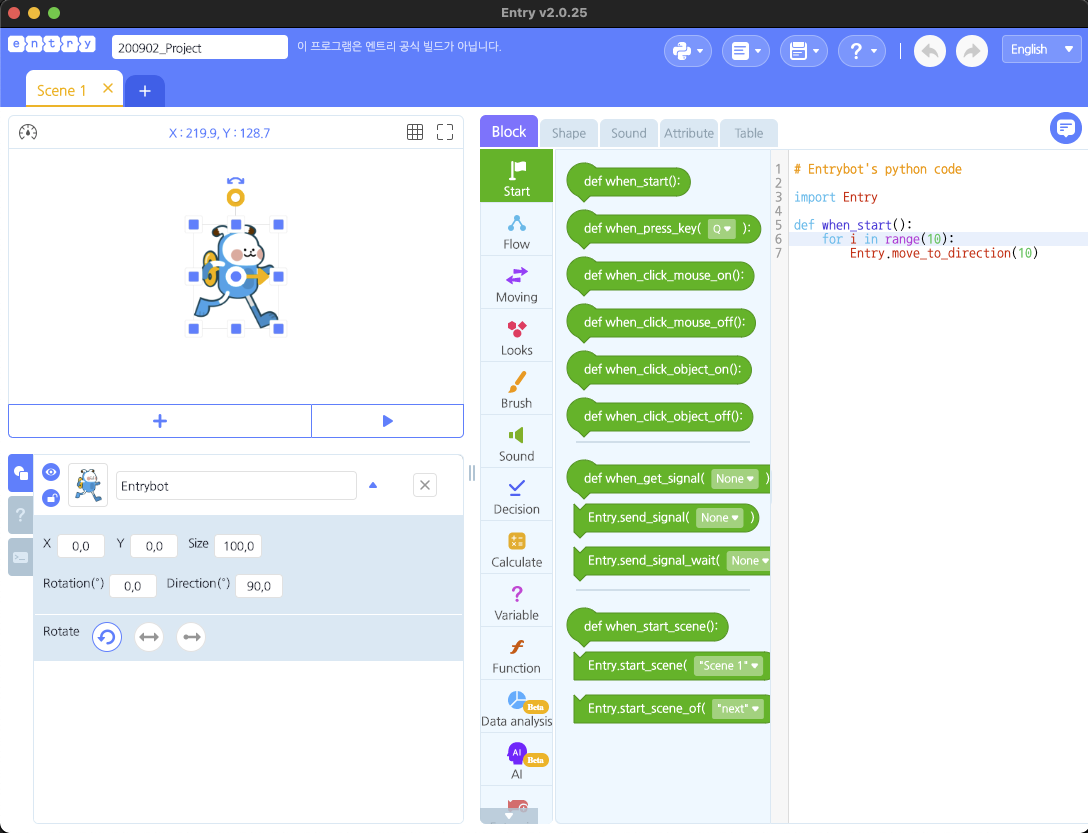Screen dimensions: 1088x833
Task: Click the plus button to add object
Action: (160, 421)
